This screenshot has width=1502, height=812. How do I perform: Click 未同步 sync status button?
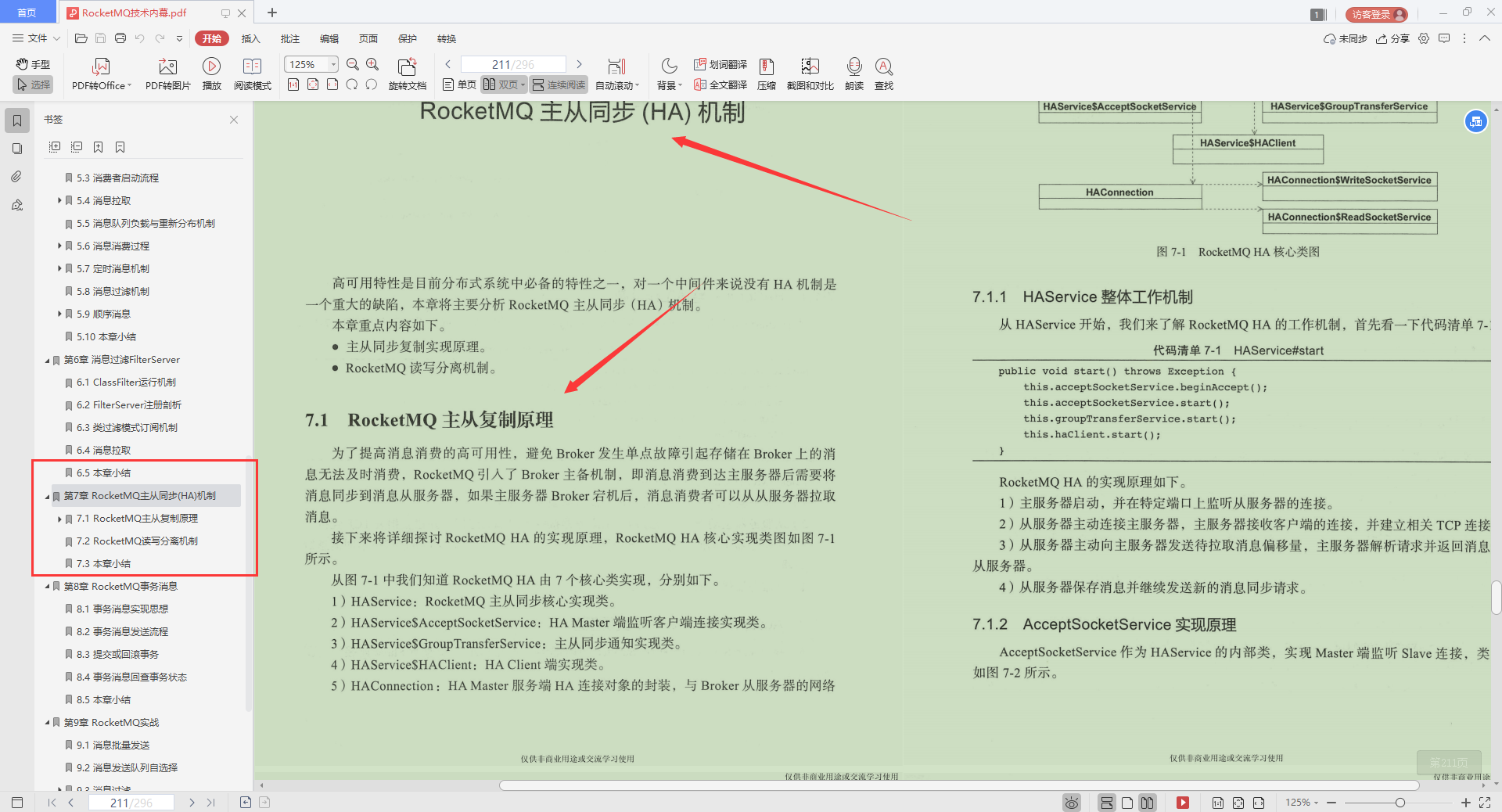point(1345,38)
